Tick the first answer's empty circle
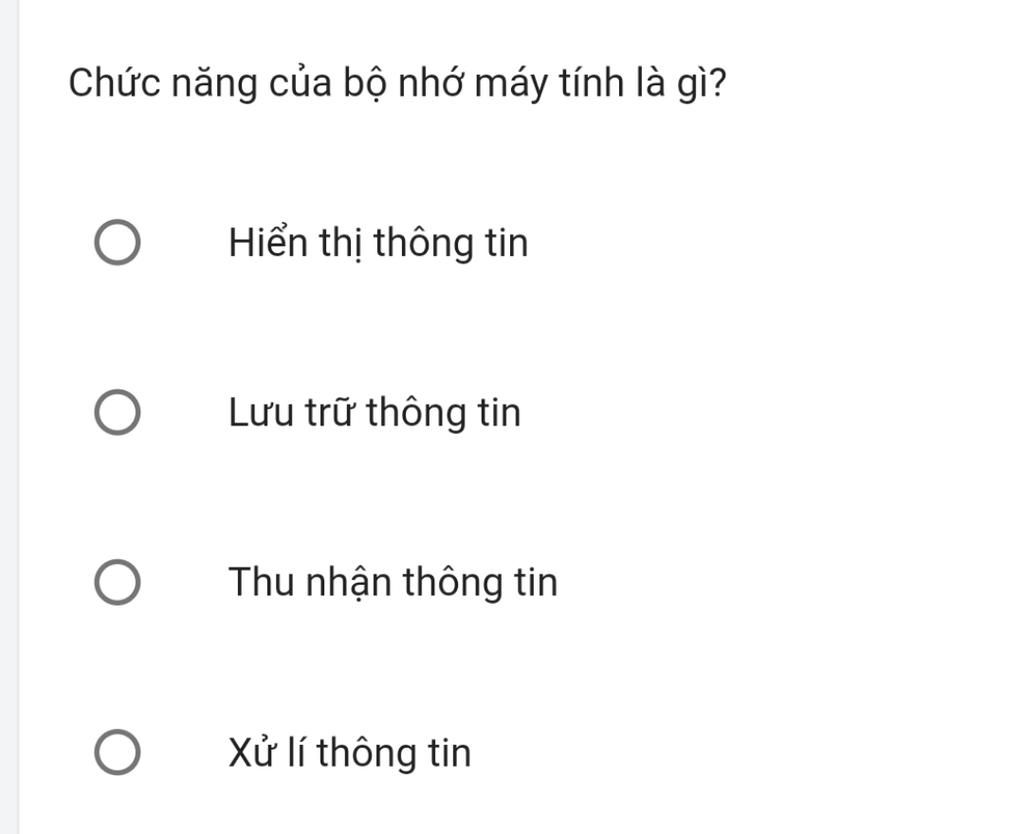This screenshot has height=834, width=1024. 118,242
